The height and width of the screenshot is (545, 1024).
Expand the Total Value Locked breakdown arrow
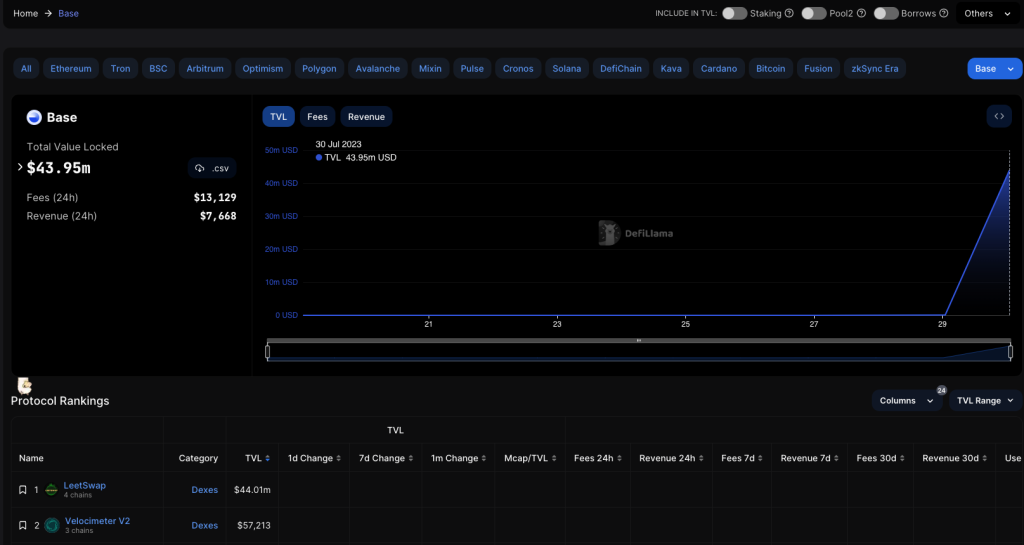tap(20, 167)
